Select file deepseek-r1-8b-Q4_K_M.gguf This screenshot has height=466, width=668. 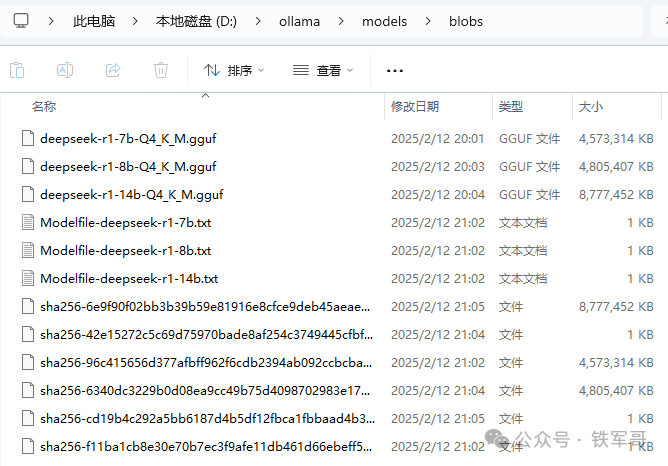click(x=128, y=167)
